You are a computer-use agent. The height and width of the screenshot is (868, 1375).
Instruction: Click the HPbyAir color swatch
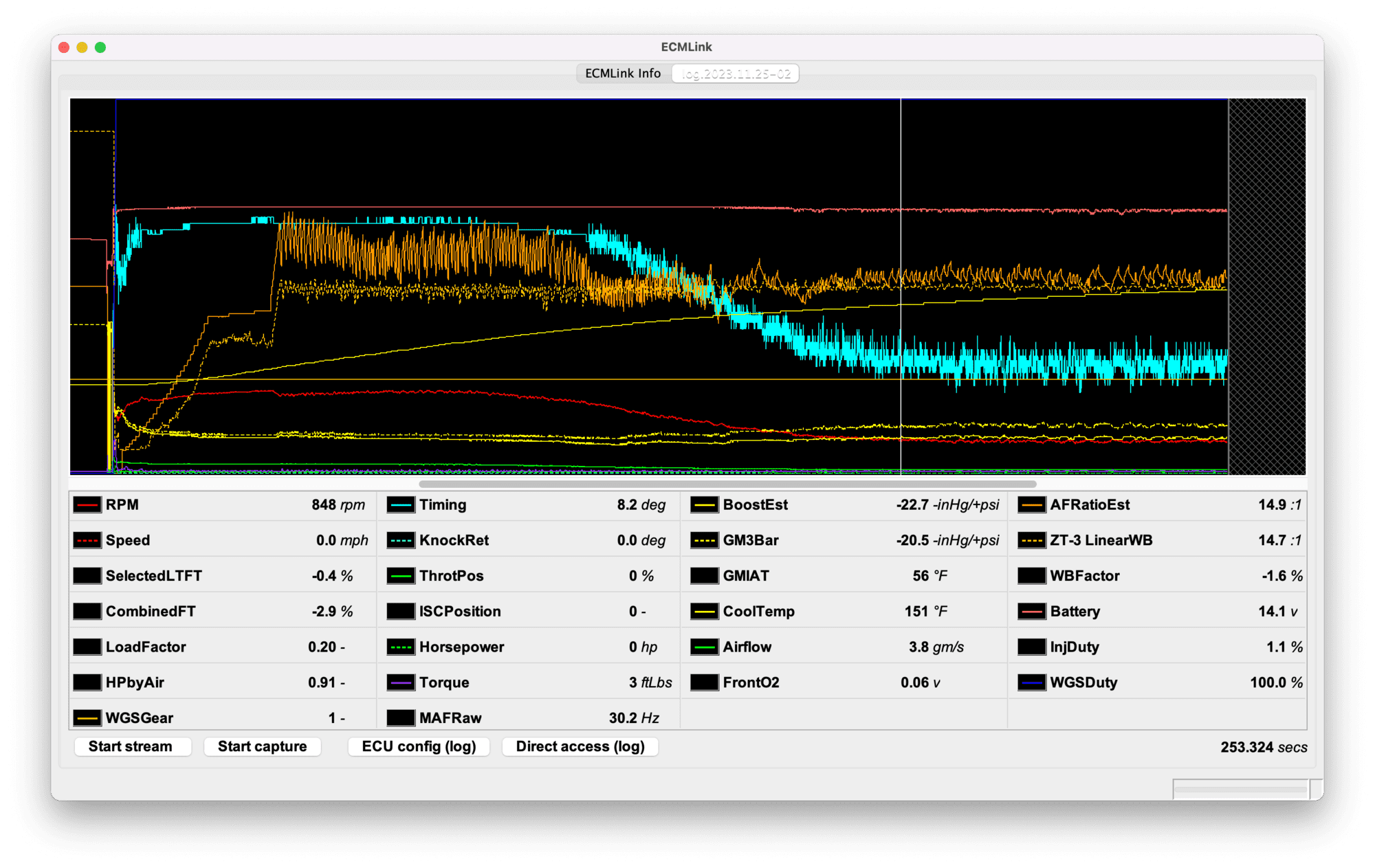point(87,682)
